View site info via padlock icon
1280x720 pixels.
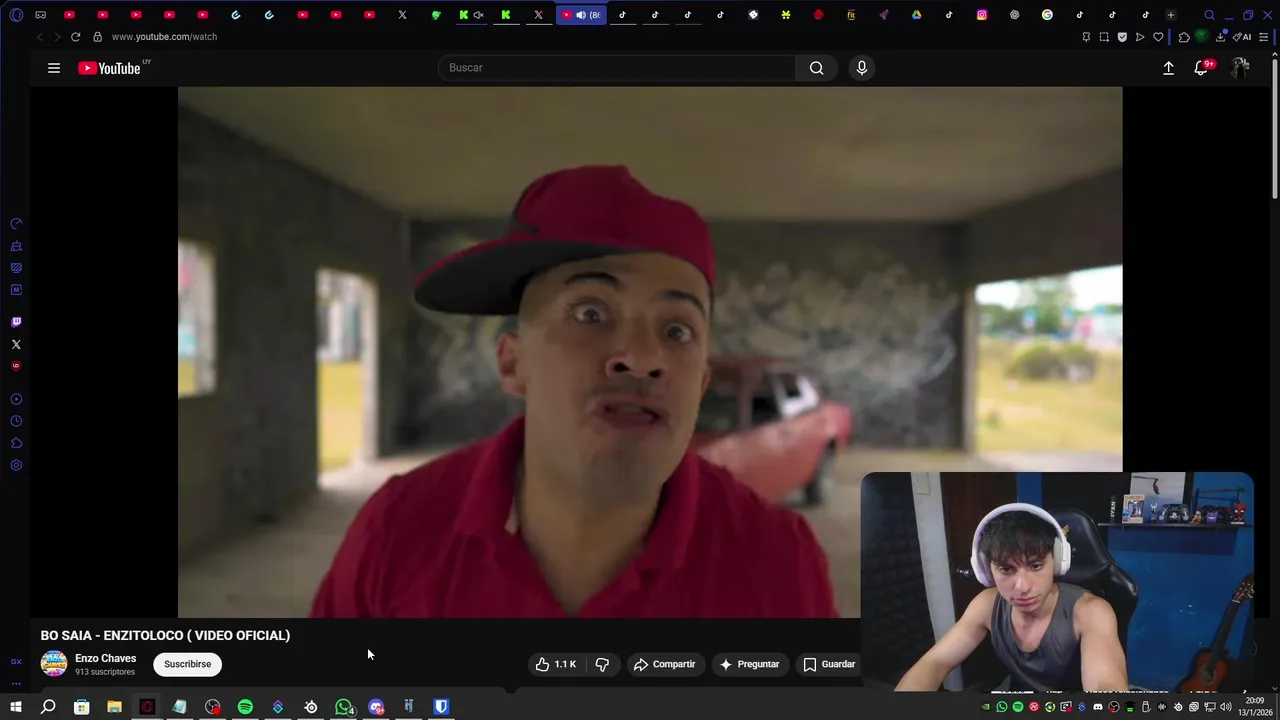pos(97,37)
